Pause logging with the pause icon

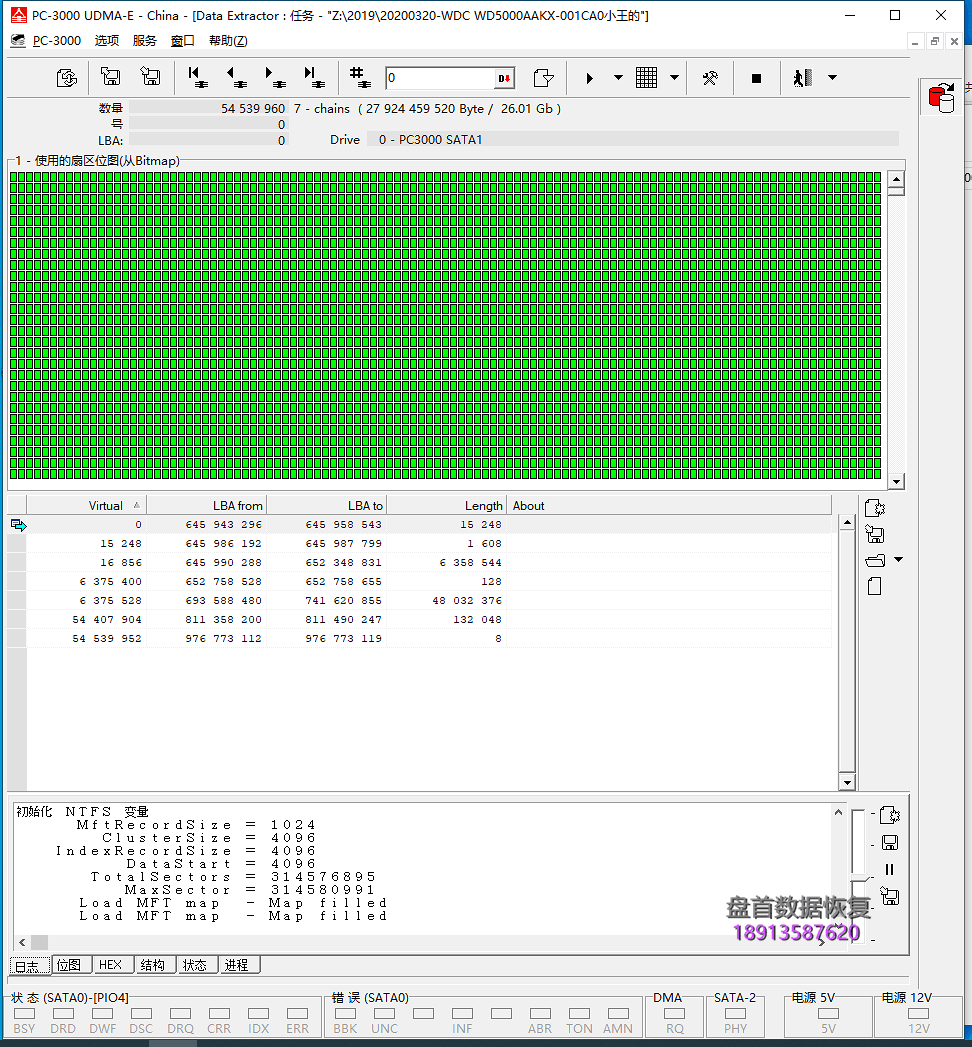click(x=889, y=869)
